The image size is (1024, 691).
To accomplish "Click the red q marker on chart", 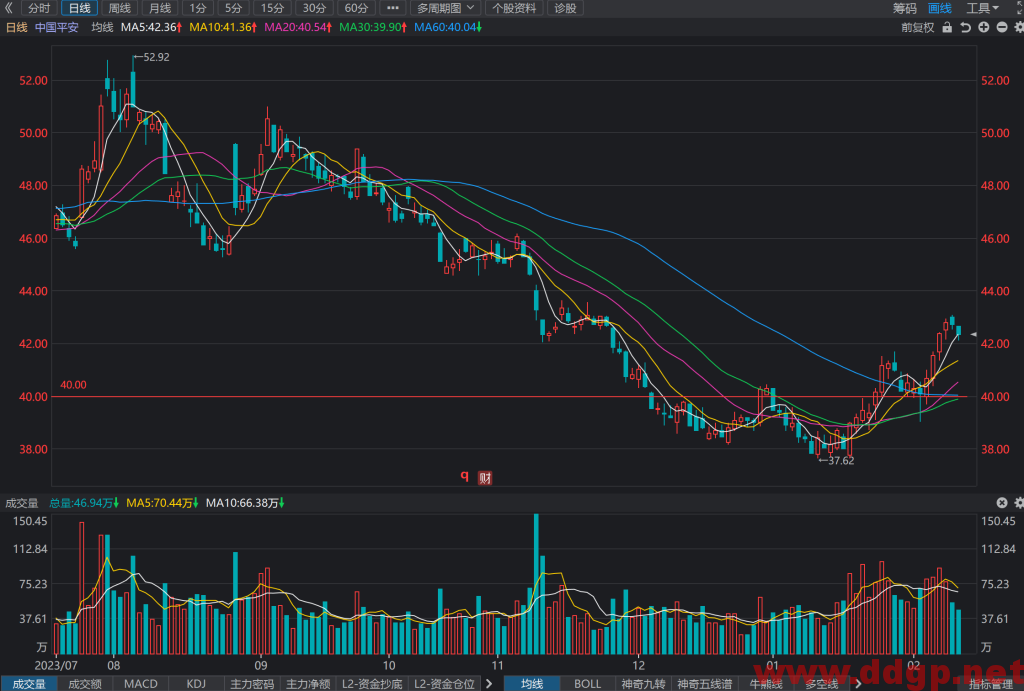I will pos(464,475).
